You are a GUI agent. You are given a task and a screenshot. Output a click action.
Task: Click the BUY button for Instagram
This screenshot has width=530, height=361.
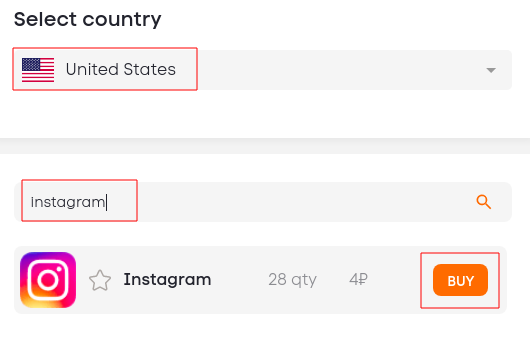[x=460, y=280]
